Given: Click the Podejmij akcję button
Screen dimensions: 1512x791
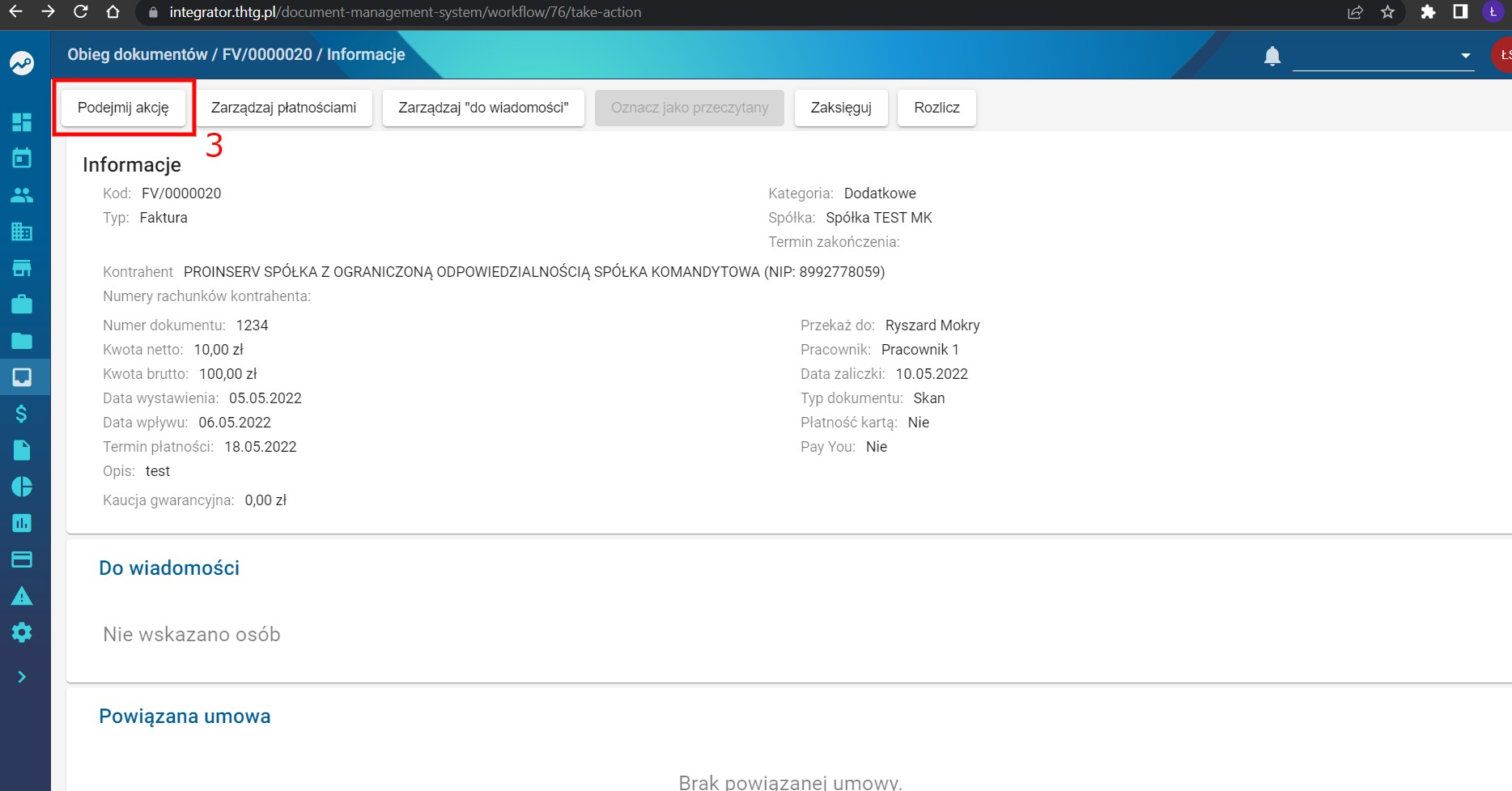Looking at the screenshot, I should coord(123,108).
